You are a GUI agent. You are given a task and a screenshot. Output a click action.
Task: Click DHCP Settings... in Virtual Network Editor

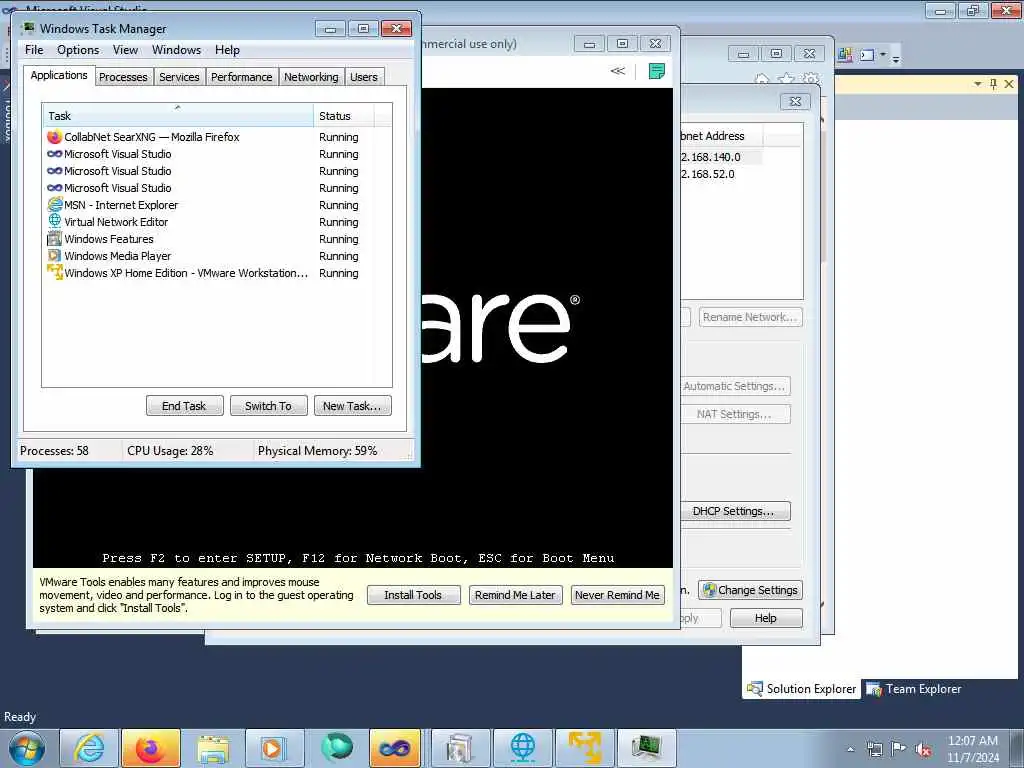click(733, 511)
